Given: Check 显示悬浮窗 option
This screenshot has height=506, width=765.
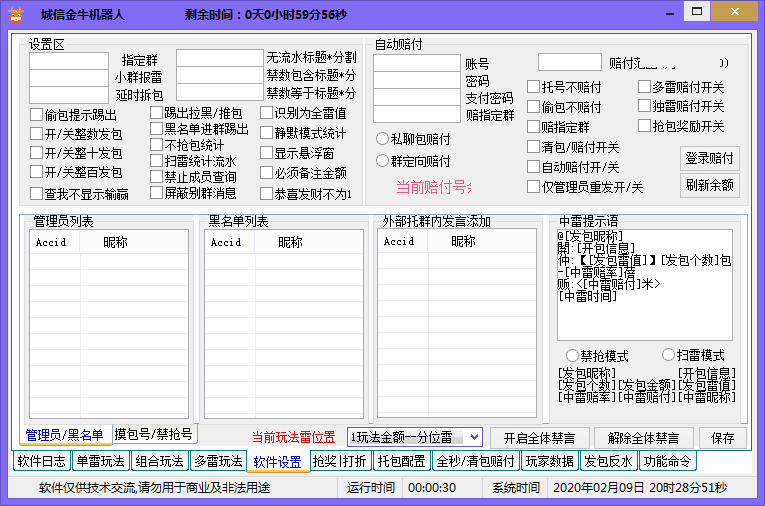Looking at the screenshot, I should pyautogui.click(x=266, y=153).
